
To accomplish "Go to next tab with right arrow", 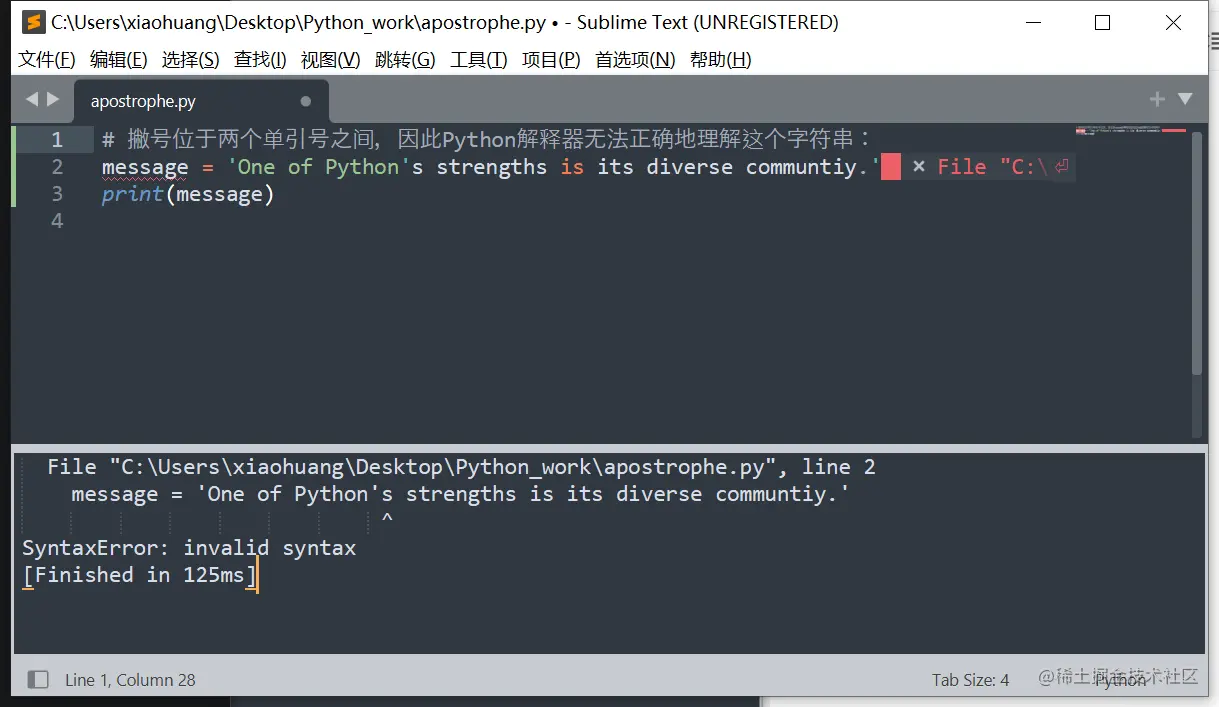I will [53, 99].
